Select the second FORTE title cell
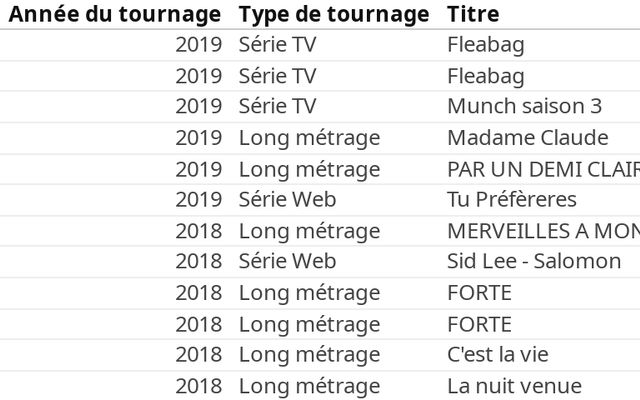 [x=480, y=324]
